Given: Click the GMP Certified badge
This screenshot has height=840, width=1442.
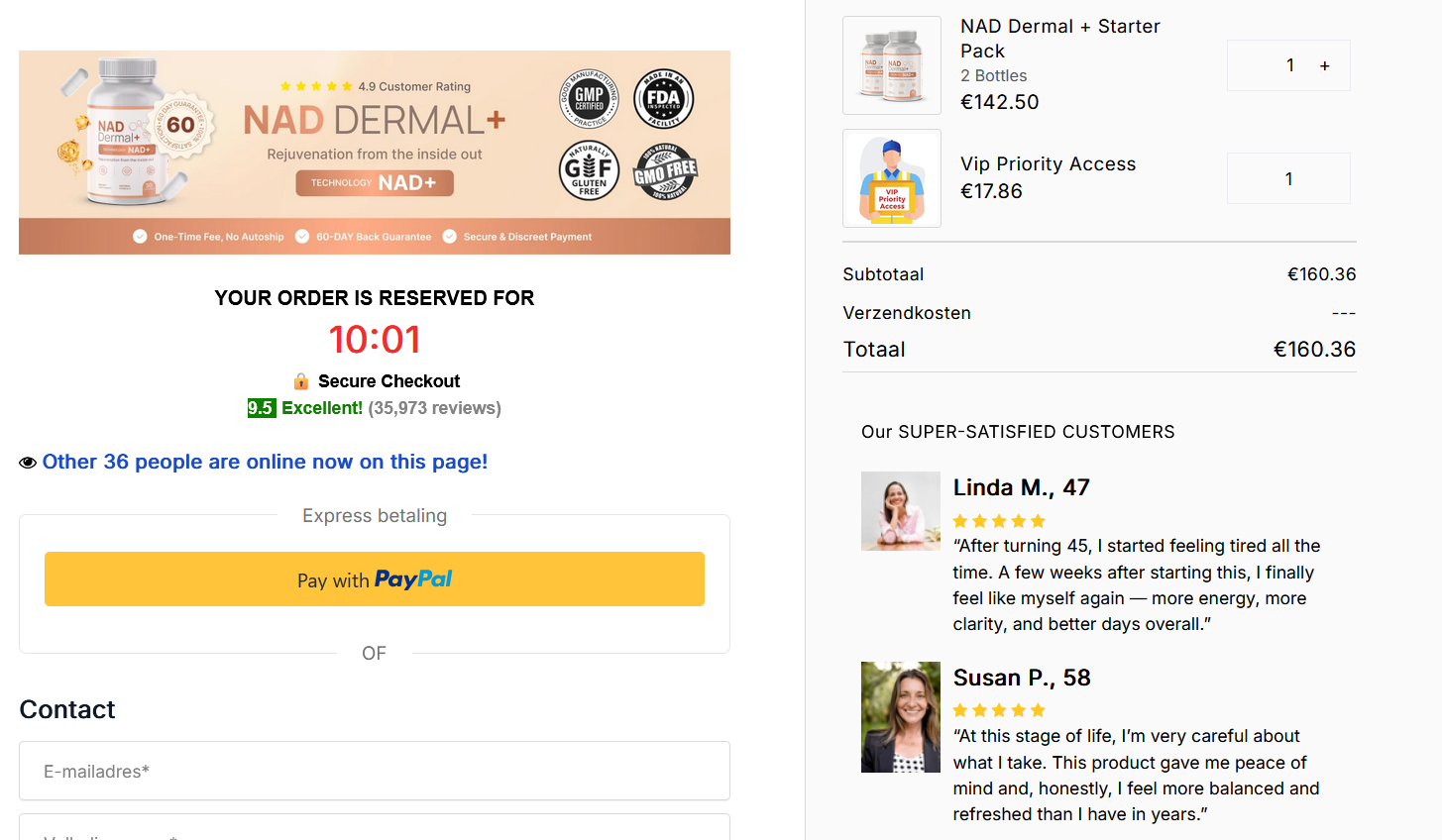Looking at the screenshot, I should 589,99.
